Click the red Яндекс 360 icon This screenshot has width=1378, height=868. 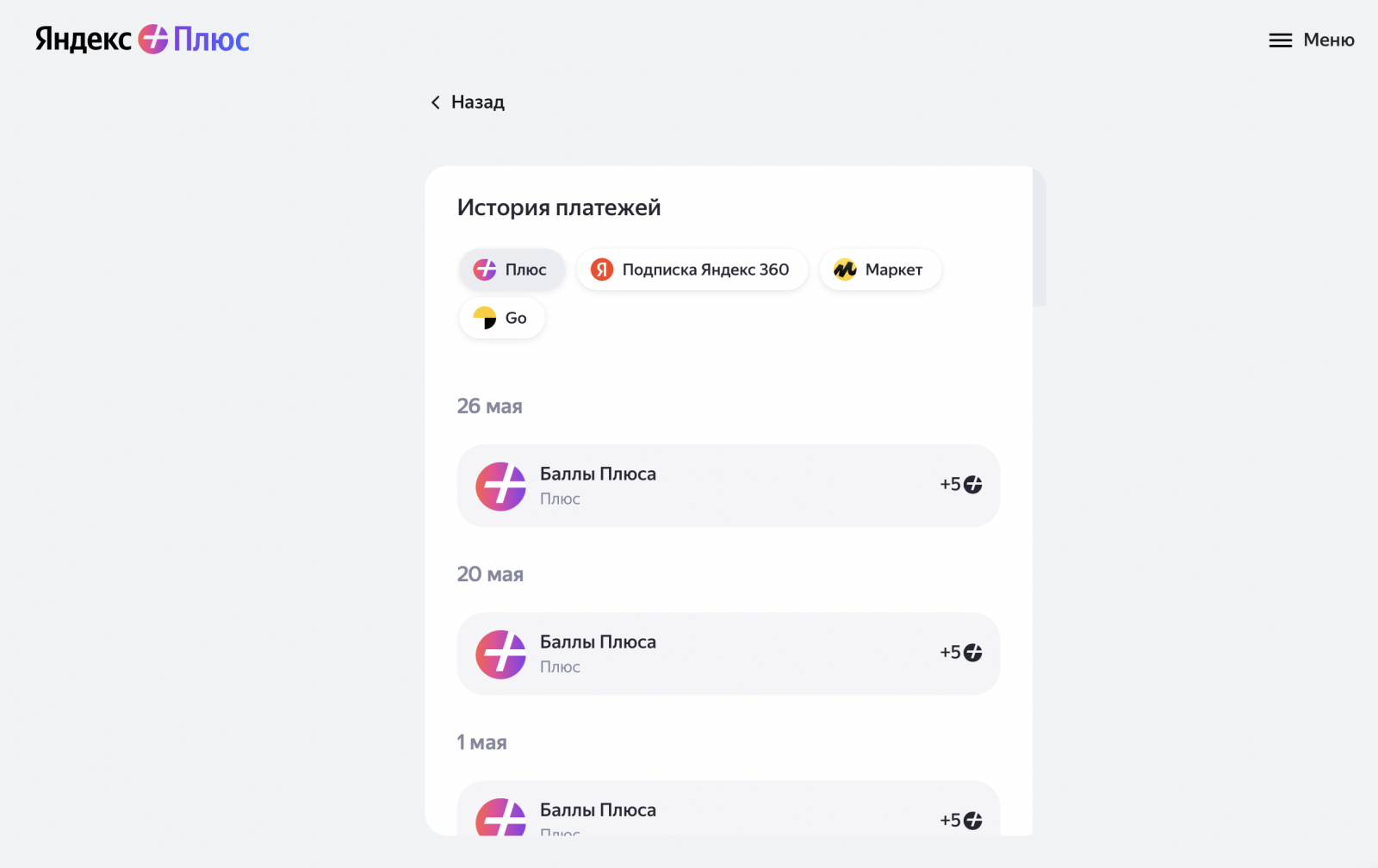602,270
